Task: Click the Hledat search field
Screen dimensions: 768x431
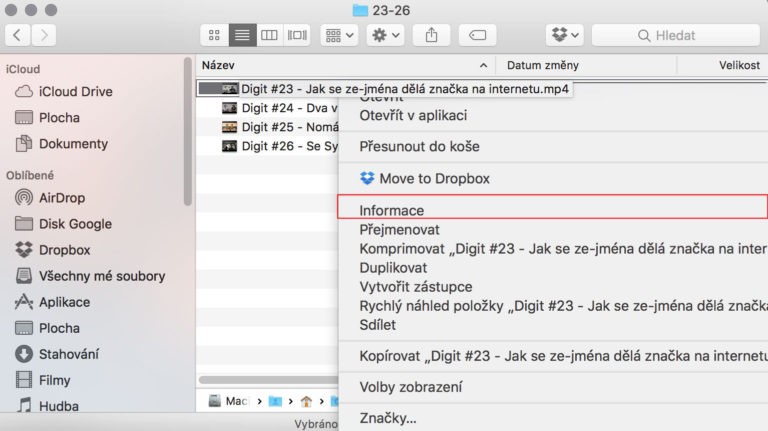Action: click(x=673, y=35)
